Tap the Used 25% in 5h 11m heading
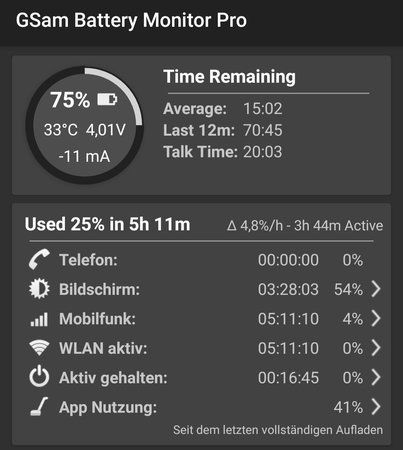 (x=107, y=224)
